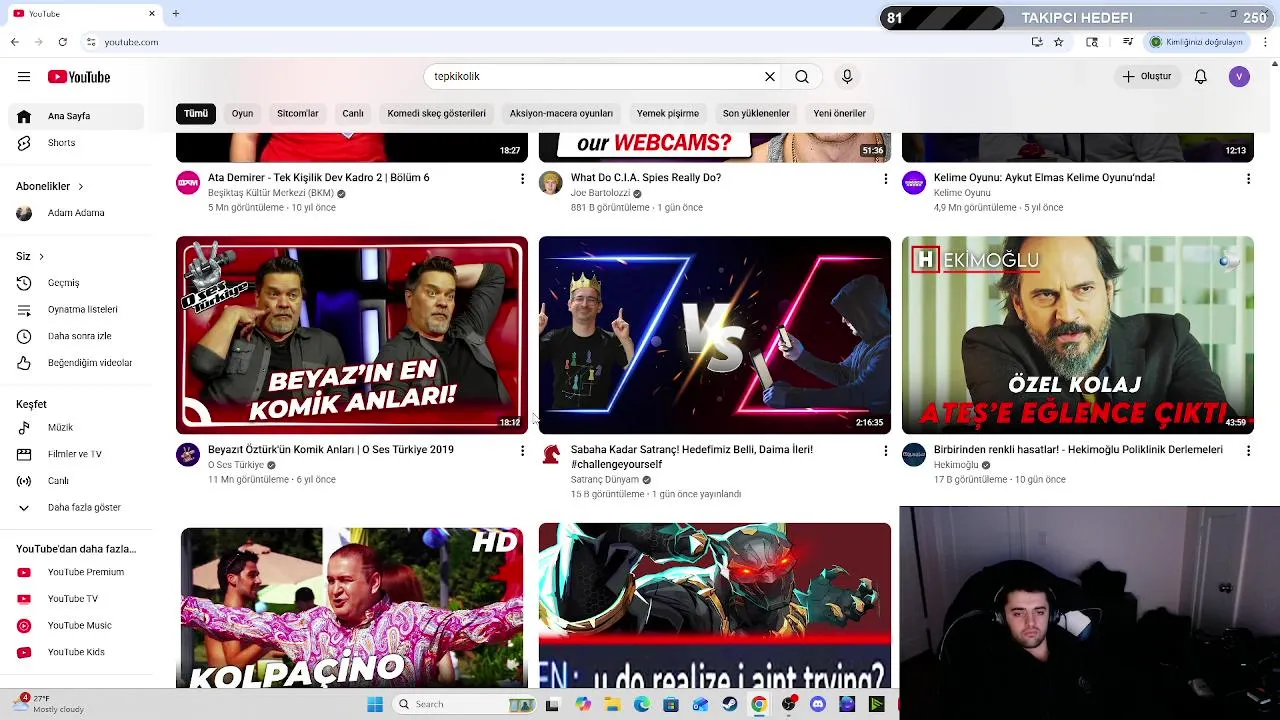Screen dimensions: 1280x720
Task: Open the Joe Bartolozzi channel avatar
Action: 551,182
